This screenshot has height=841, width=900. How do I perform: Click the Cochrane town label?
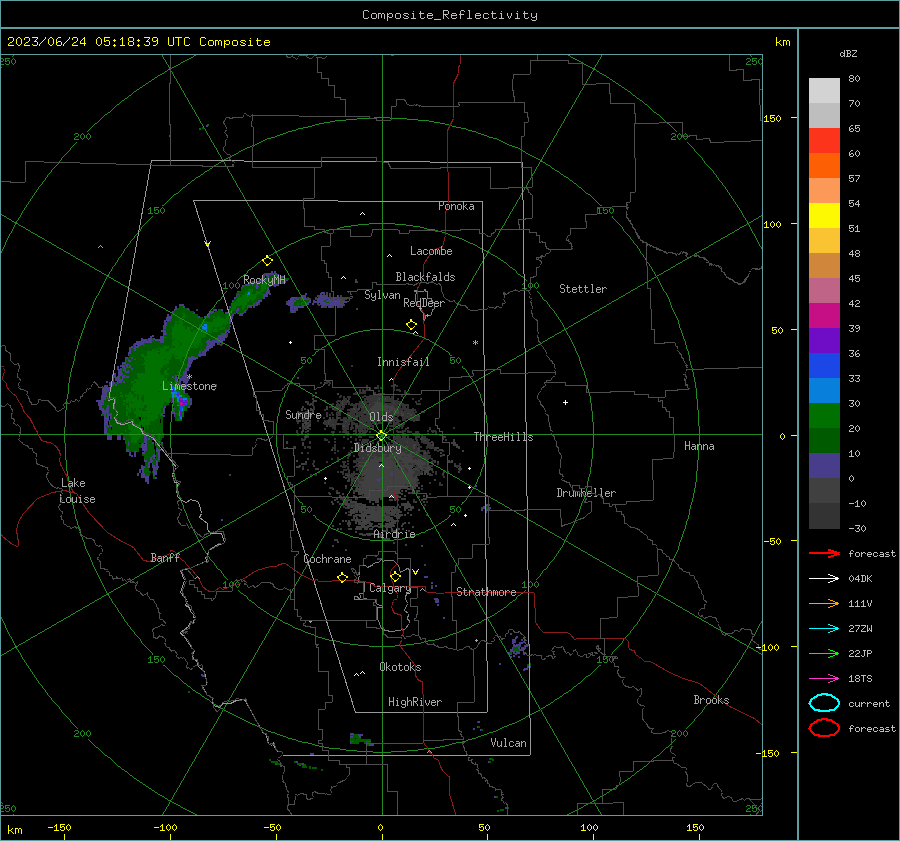click(327, 559)
